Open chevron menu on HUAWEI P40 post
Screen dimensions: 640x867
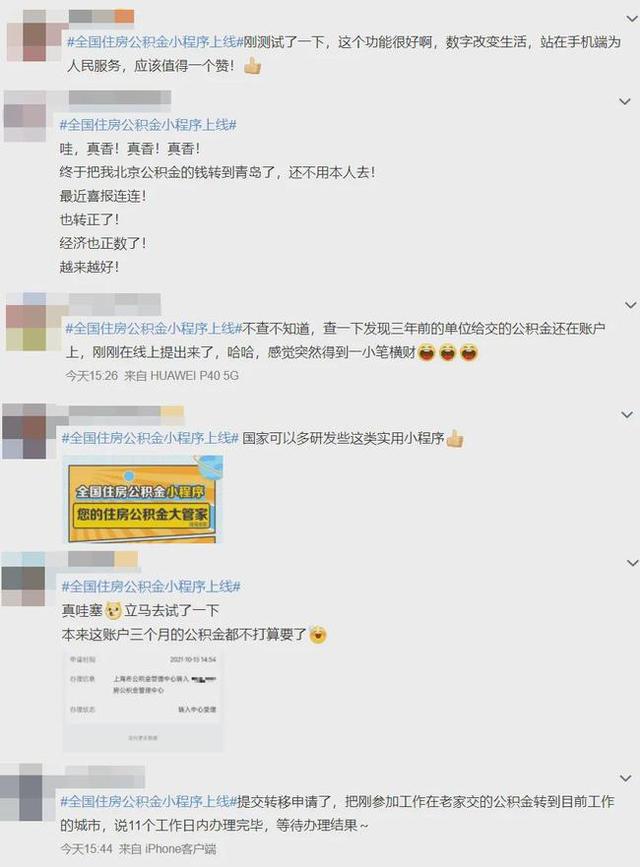click(631, 305)
